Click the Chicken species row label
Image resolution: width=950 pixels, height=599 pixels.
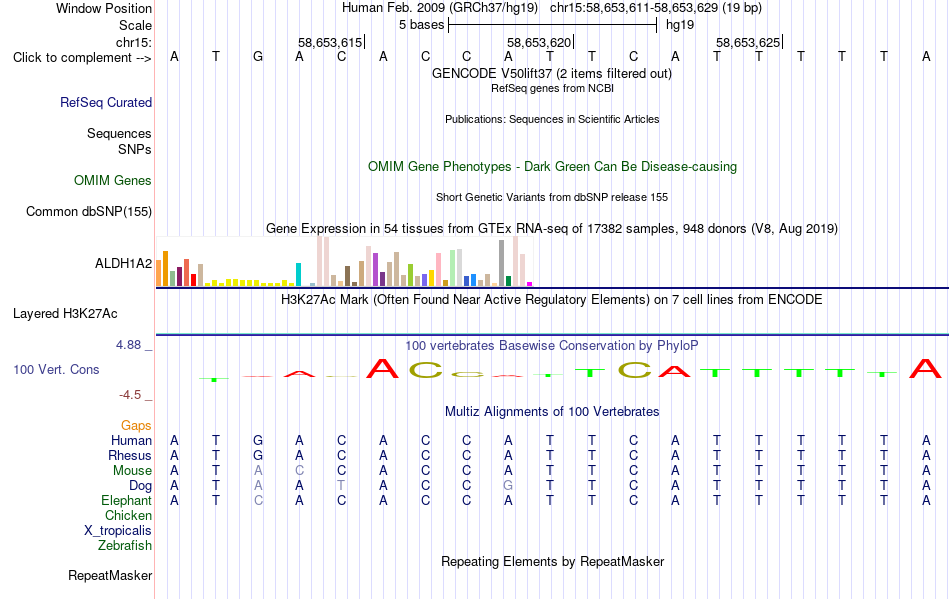pyautogui.click(x=128, y=515)
